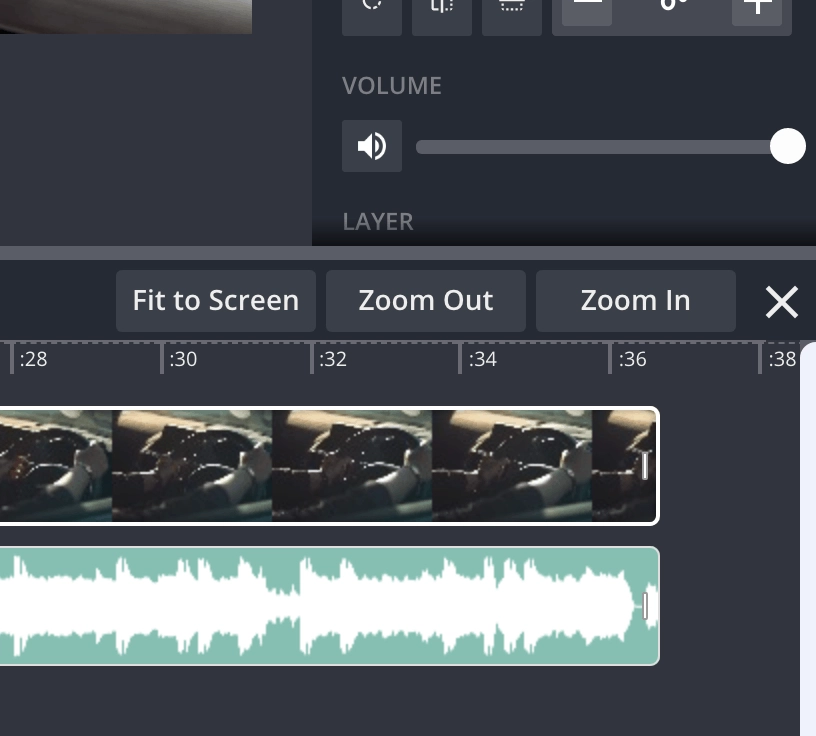The height and width of the screenshot is (736, 816).
Task: Expand the rotation angle stepper control
Action: [x=672, y=8]
